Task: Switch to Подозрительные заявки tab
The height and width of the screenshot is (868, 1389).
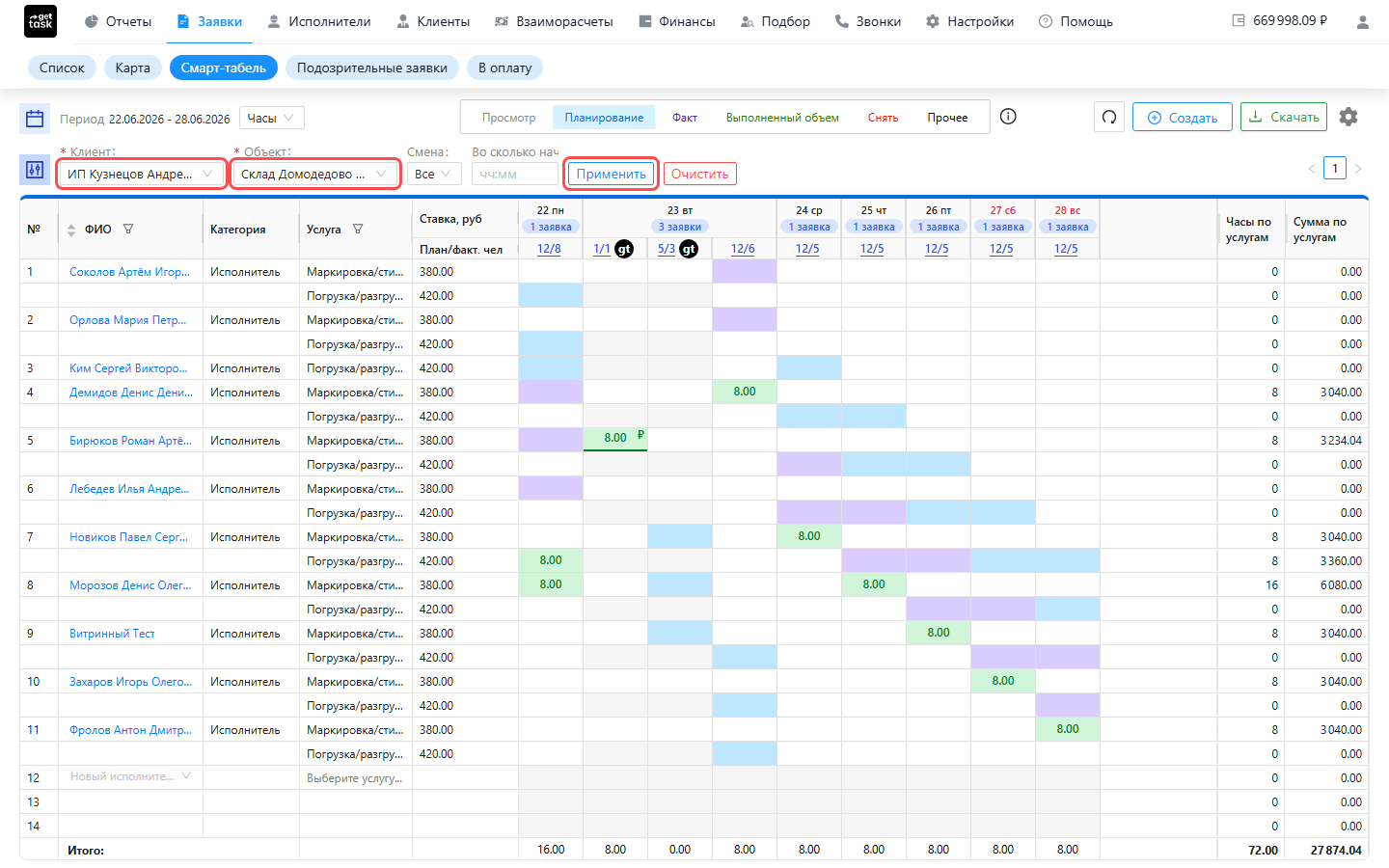Action: pos(372,68)
